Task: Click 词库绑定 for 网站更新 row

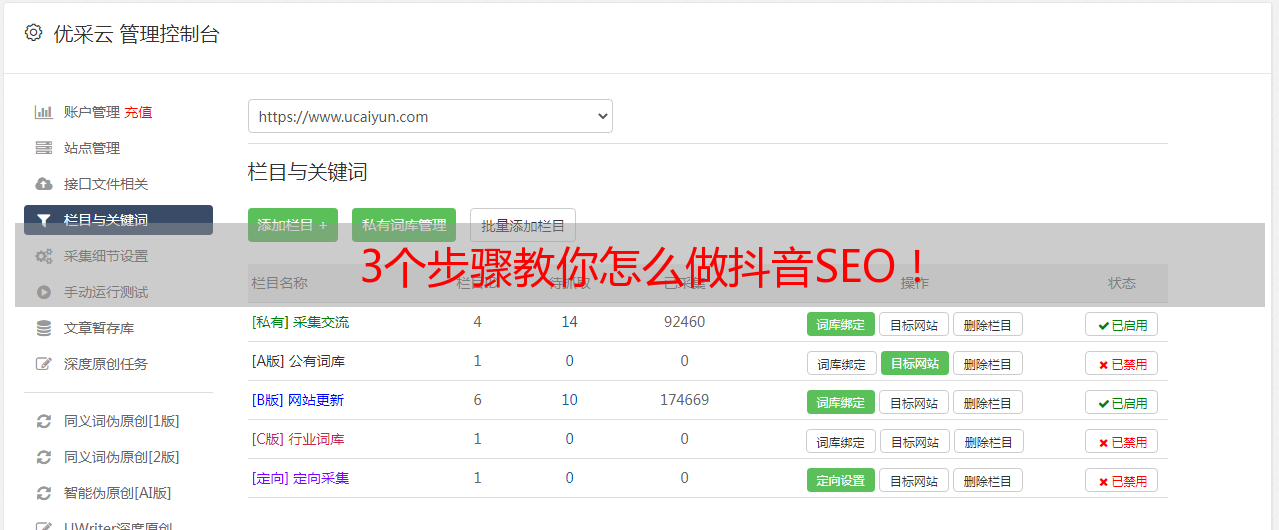Action: 841,402
